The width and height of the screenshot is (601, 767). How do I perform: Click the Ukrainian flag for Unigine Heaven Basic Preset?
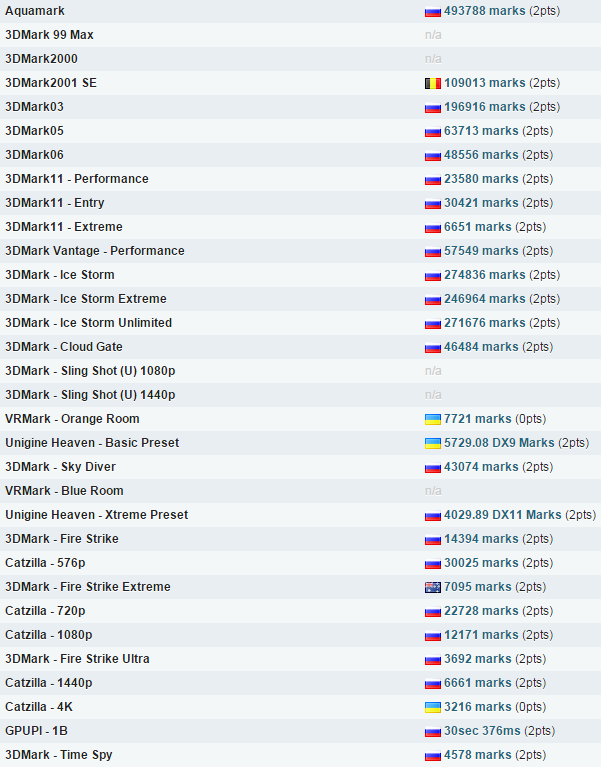click(433, 443)
